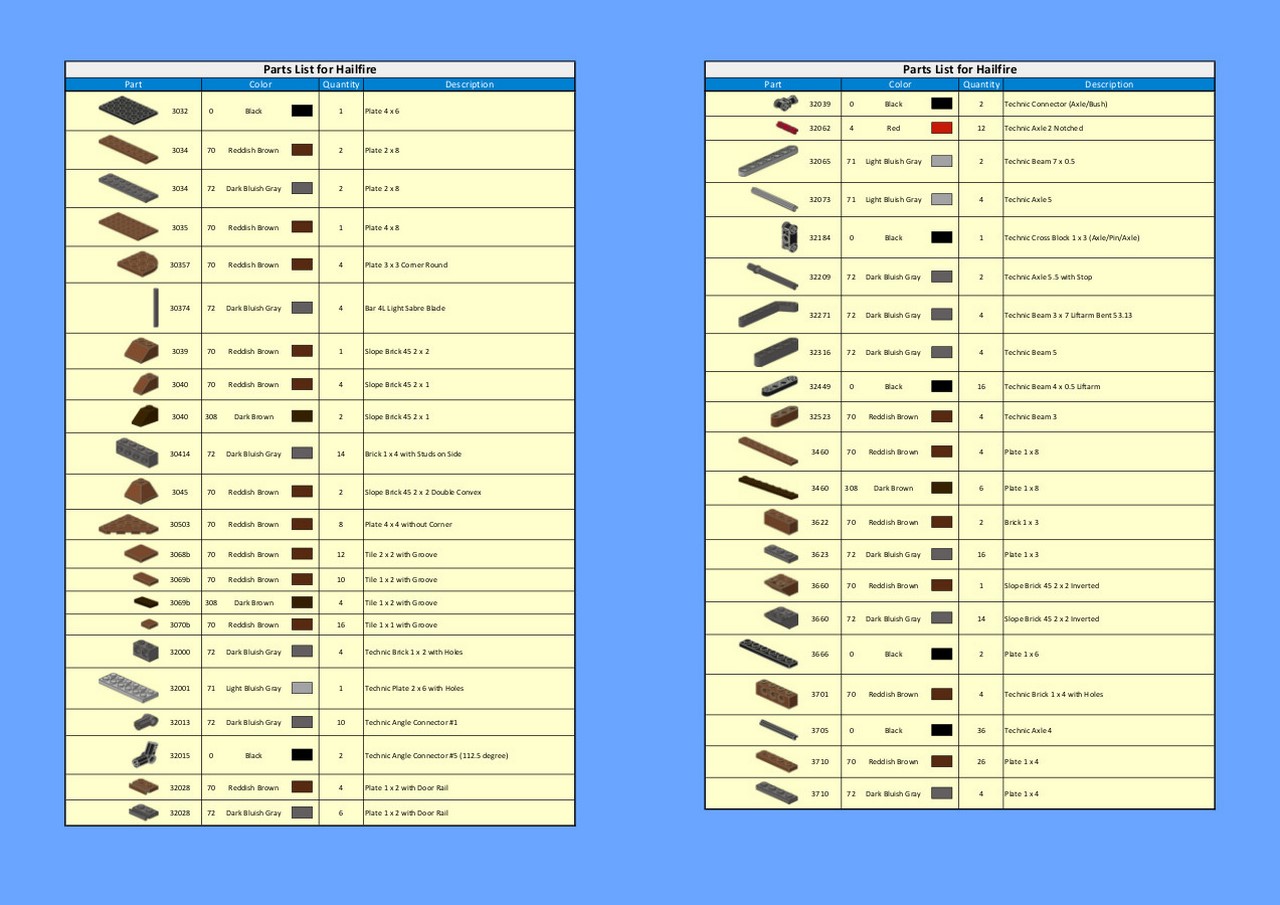This screenshot has width=1280, height=905.
Task: Select the Technic Beam 7 x 0.5 image
Action: (x=769, y=161)
